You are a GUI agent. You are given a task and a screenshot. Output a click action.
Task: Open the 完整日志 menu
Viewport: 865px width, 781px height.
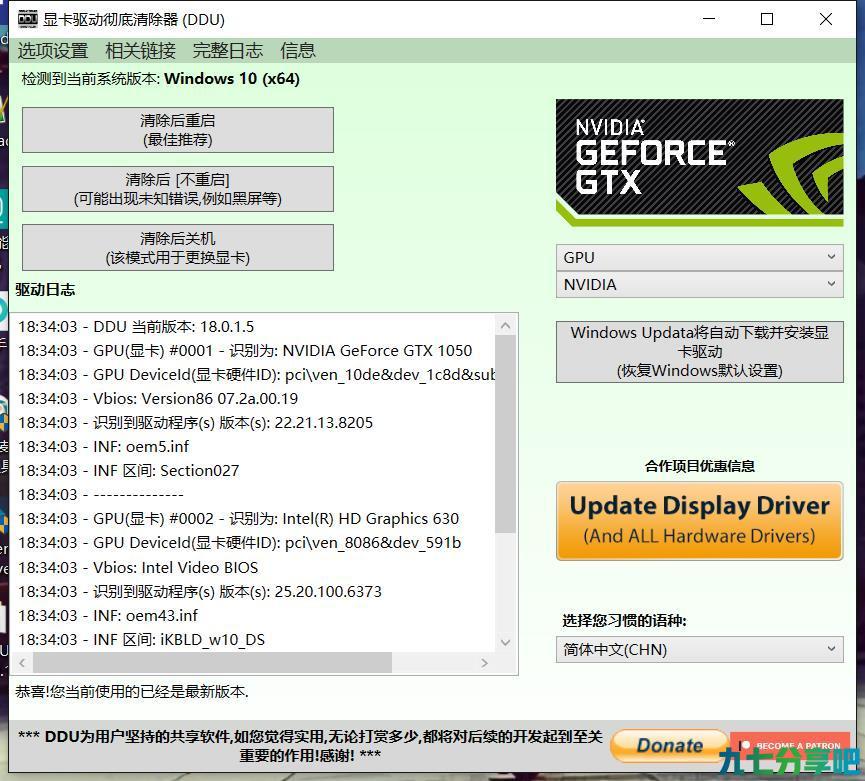tap(227, 51)
